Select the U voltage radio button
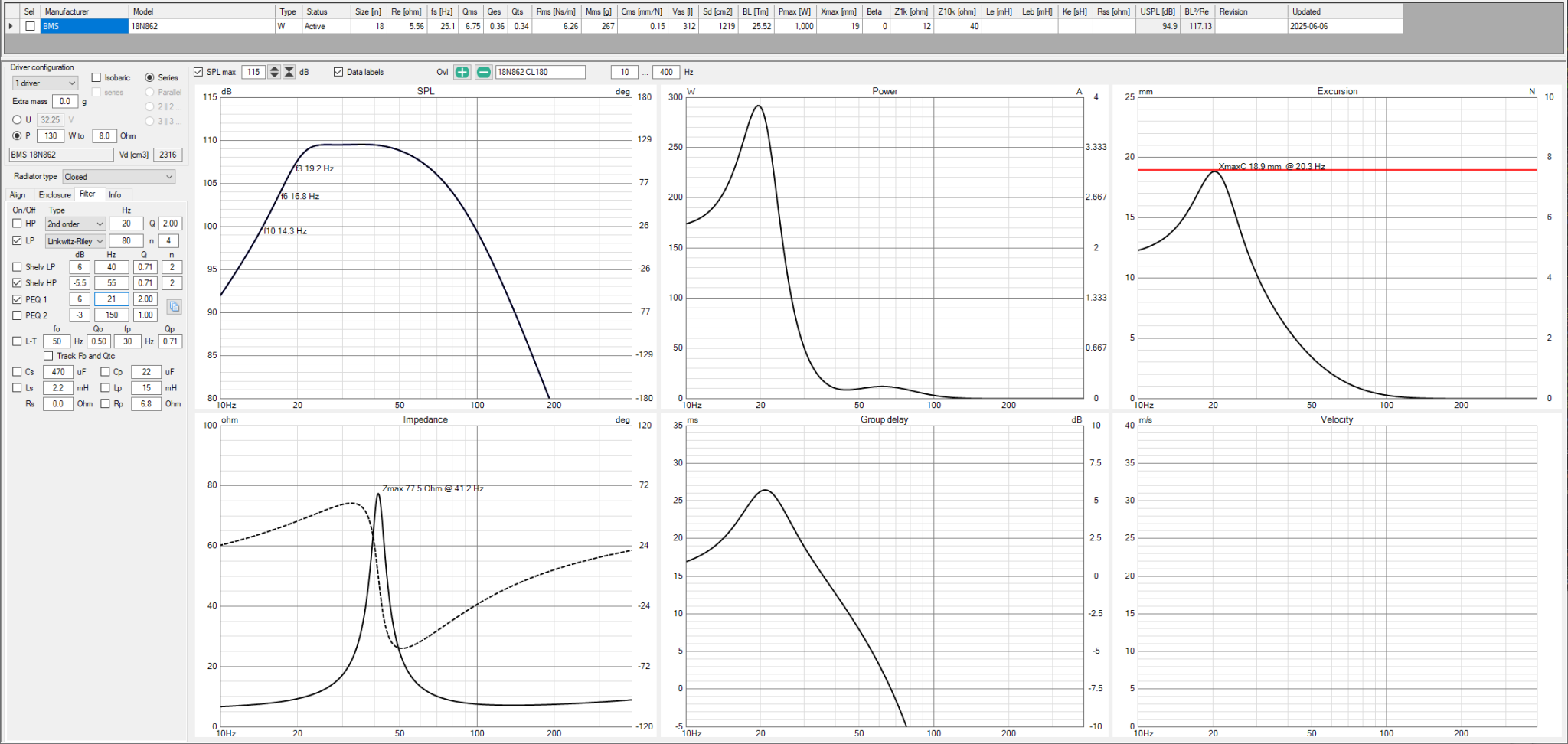The image size is (1568, 744). click(x=17, y=120)
